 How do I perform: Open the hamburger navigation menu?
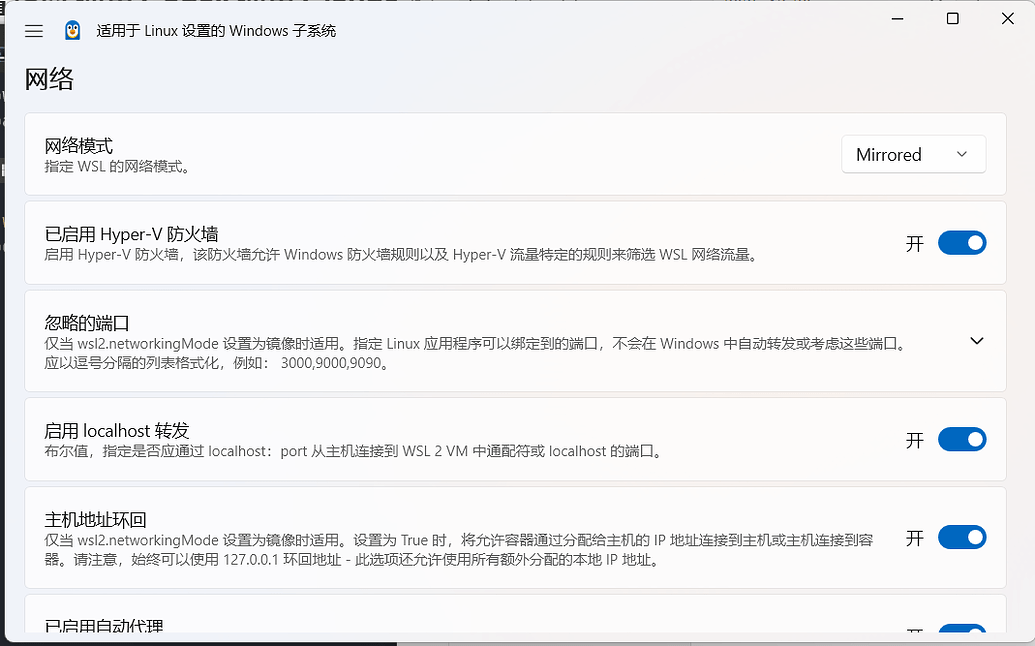tap(34, 31)
